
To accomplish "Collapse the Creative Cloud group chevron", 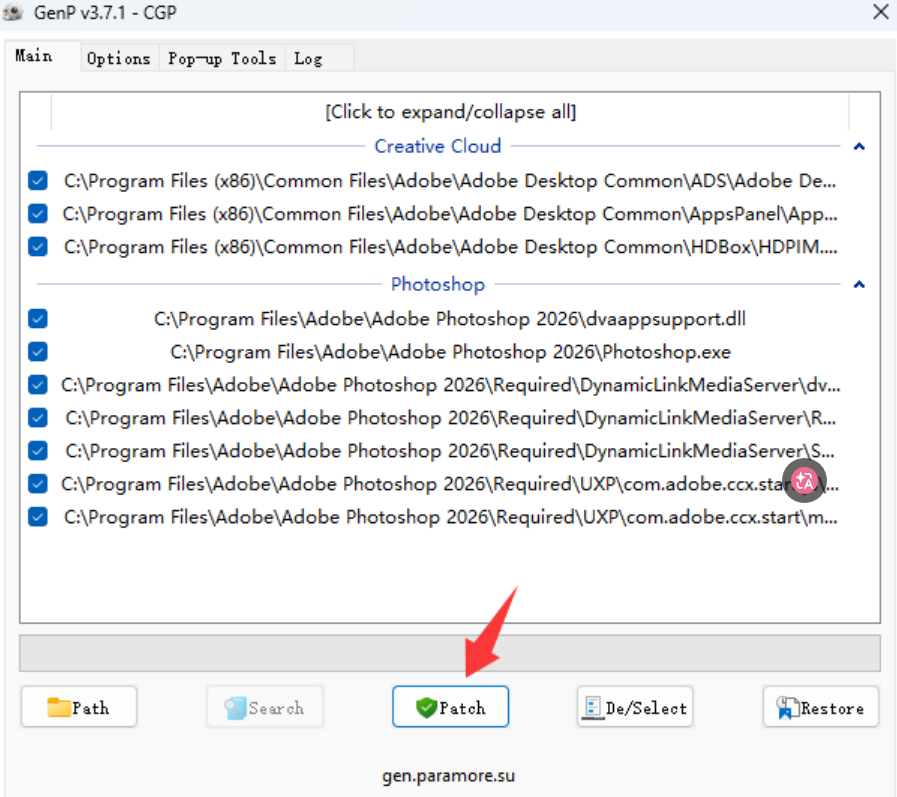I will (859, 146).
